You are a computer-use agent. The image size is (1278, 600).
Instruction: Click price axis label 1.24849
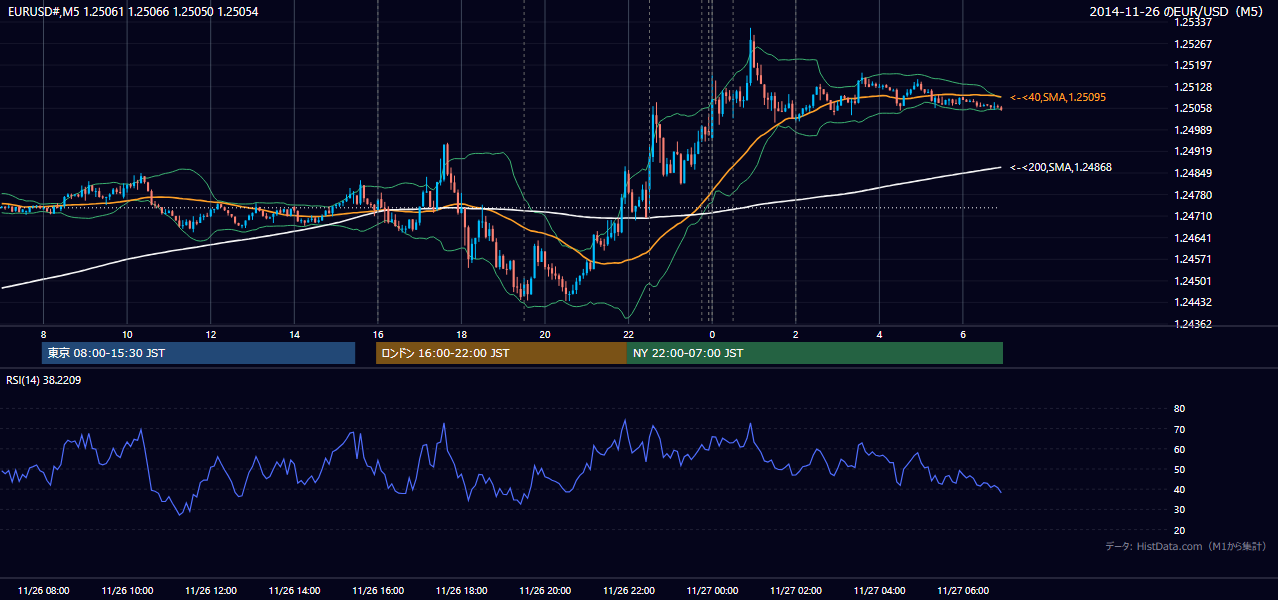coord(1193,173)
